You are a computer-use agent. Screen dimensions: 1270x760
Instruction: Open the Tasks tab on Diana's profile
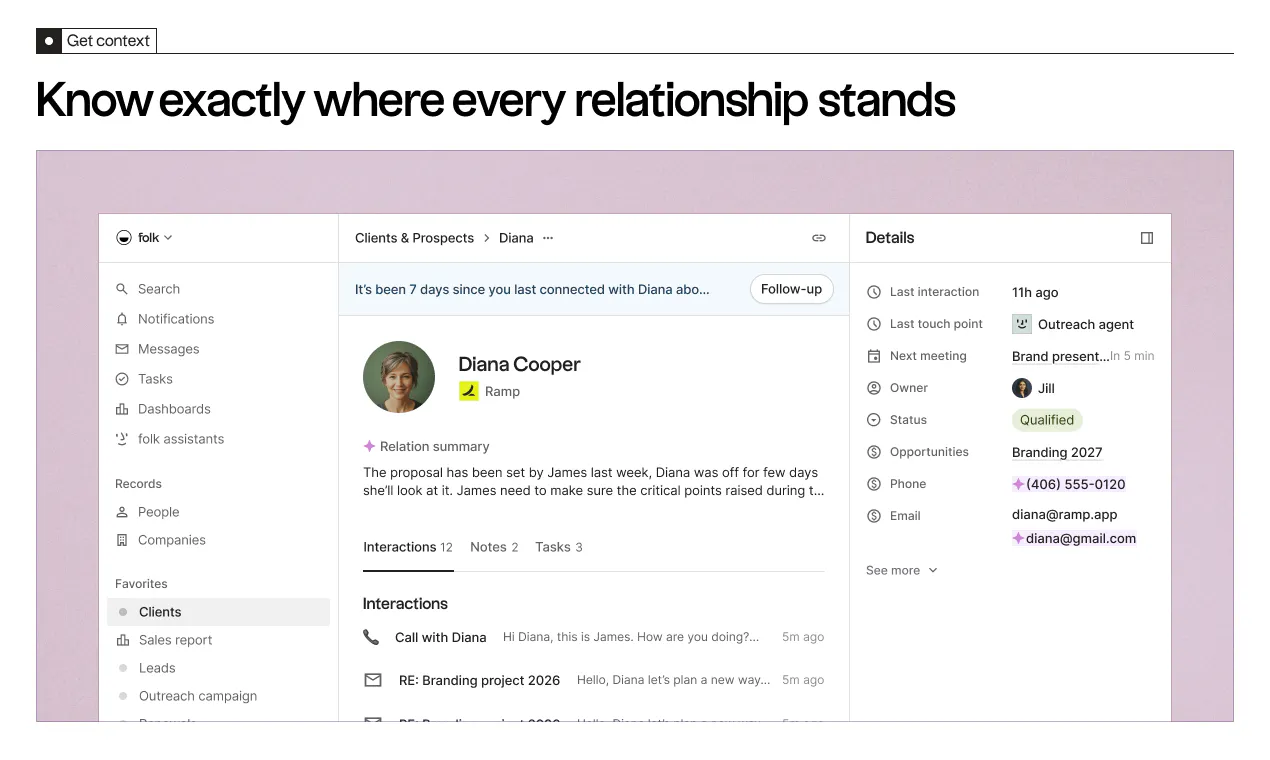[x=559, y=547]
